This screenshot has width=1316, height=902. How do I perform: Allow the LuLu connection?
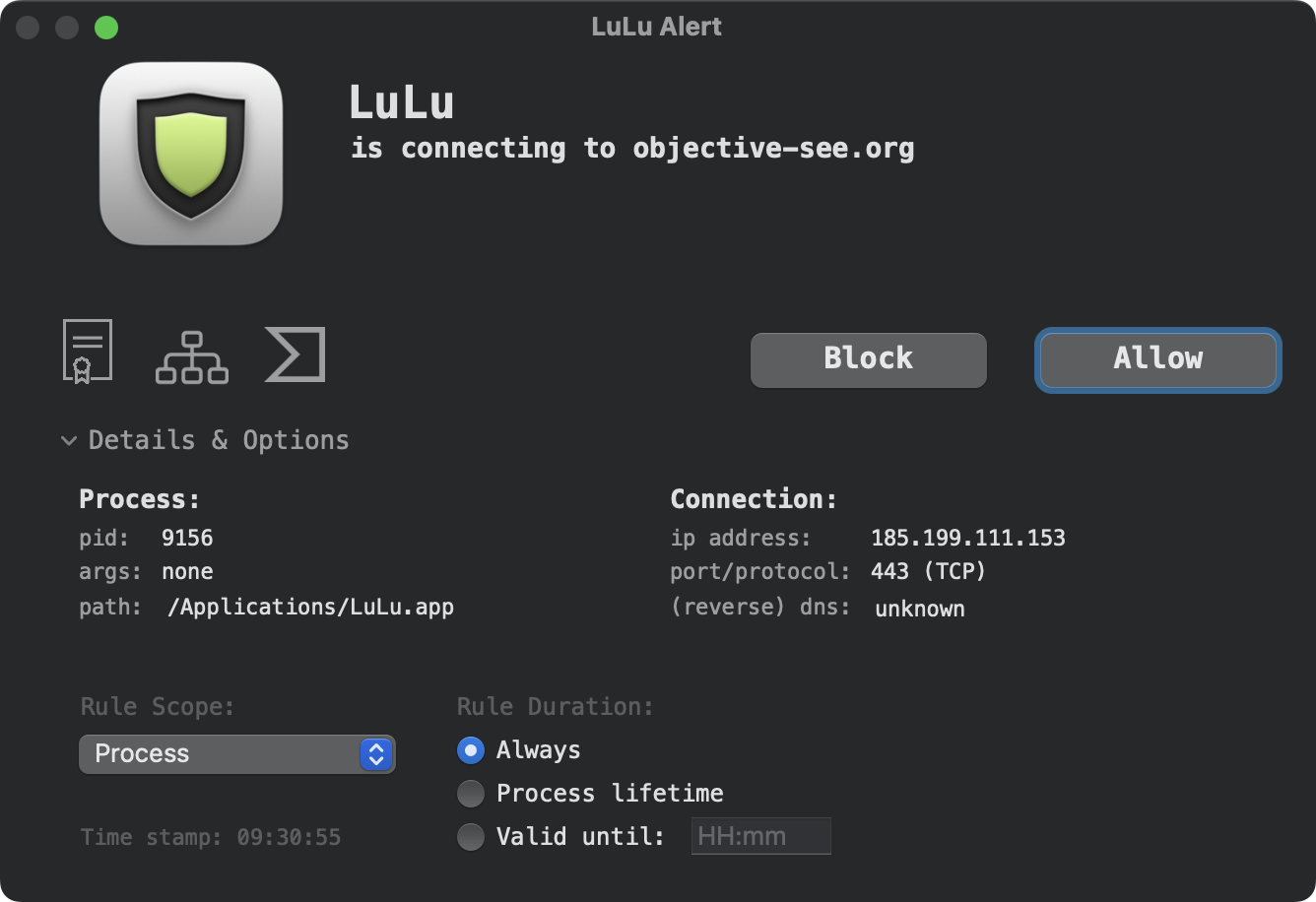[1158, 359]
